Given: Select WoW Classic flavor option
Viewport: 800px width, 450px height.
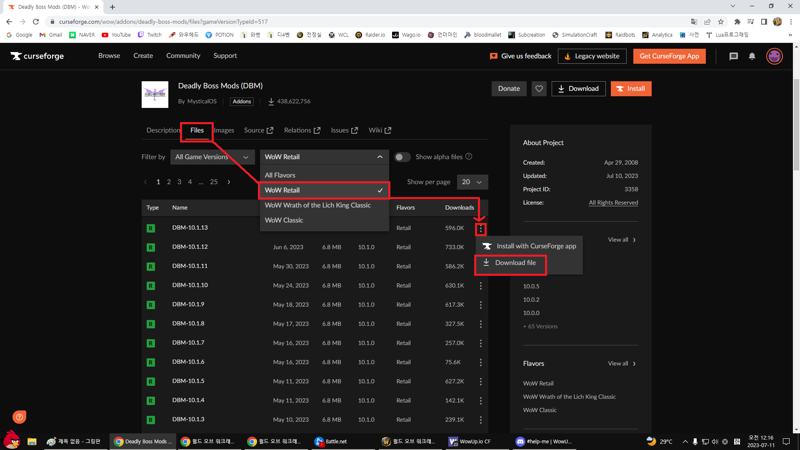Looking at the screenshot, I should tap(324, 220).
